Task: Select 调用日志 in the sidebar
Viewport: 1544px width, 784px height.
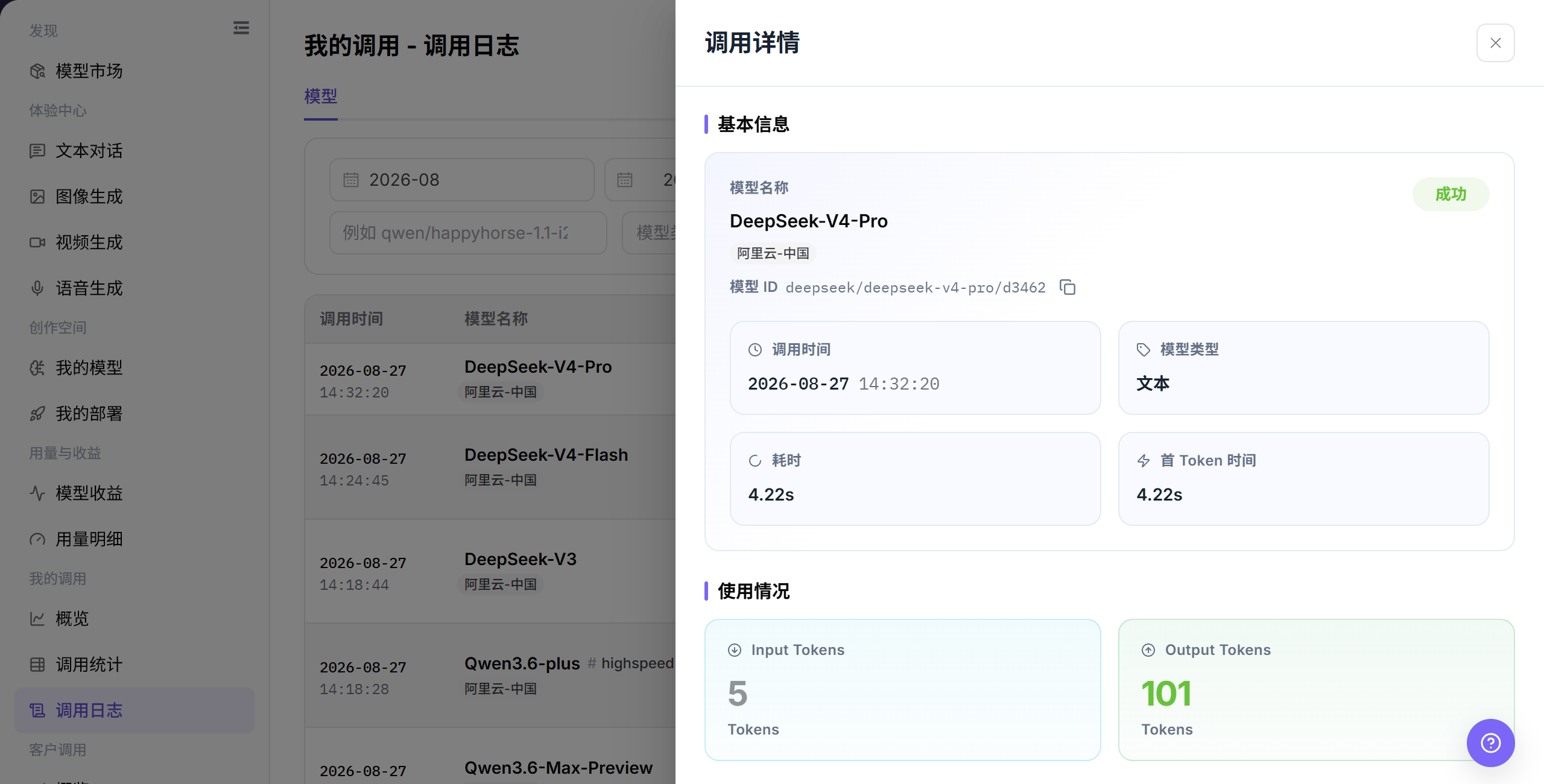Action: (134, 710)
